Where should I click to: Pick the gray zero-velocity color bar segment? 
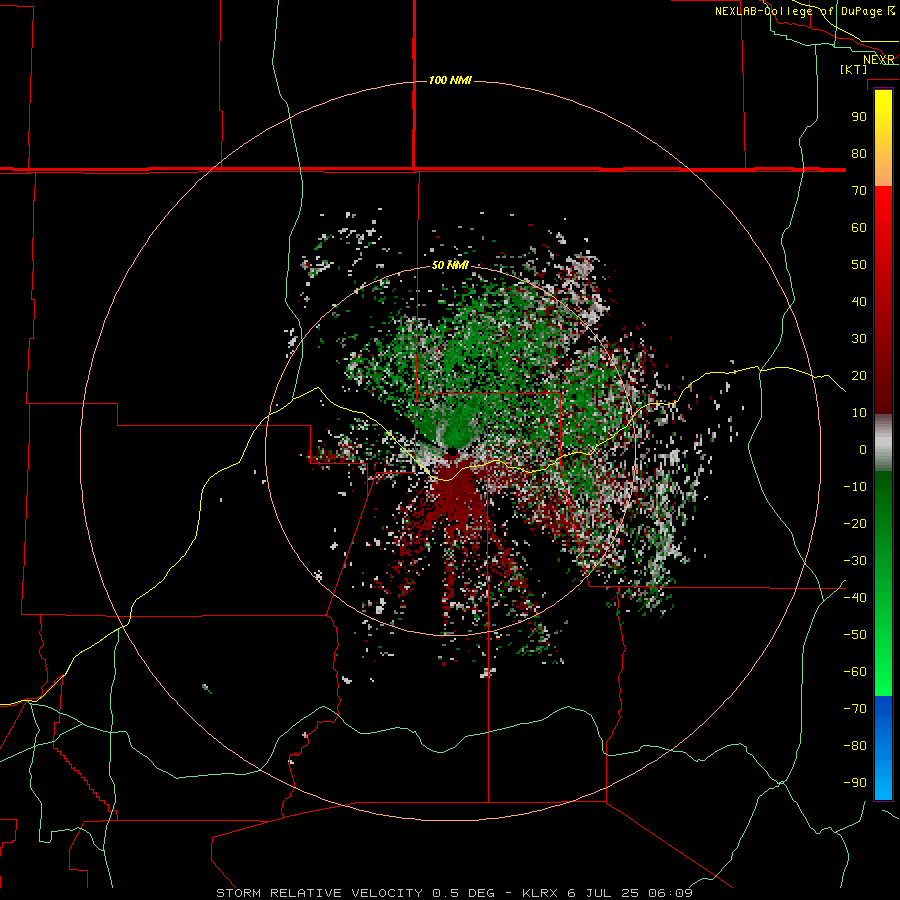883,445
